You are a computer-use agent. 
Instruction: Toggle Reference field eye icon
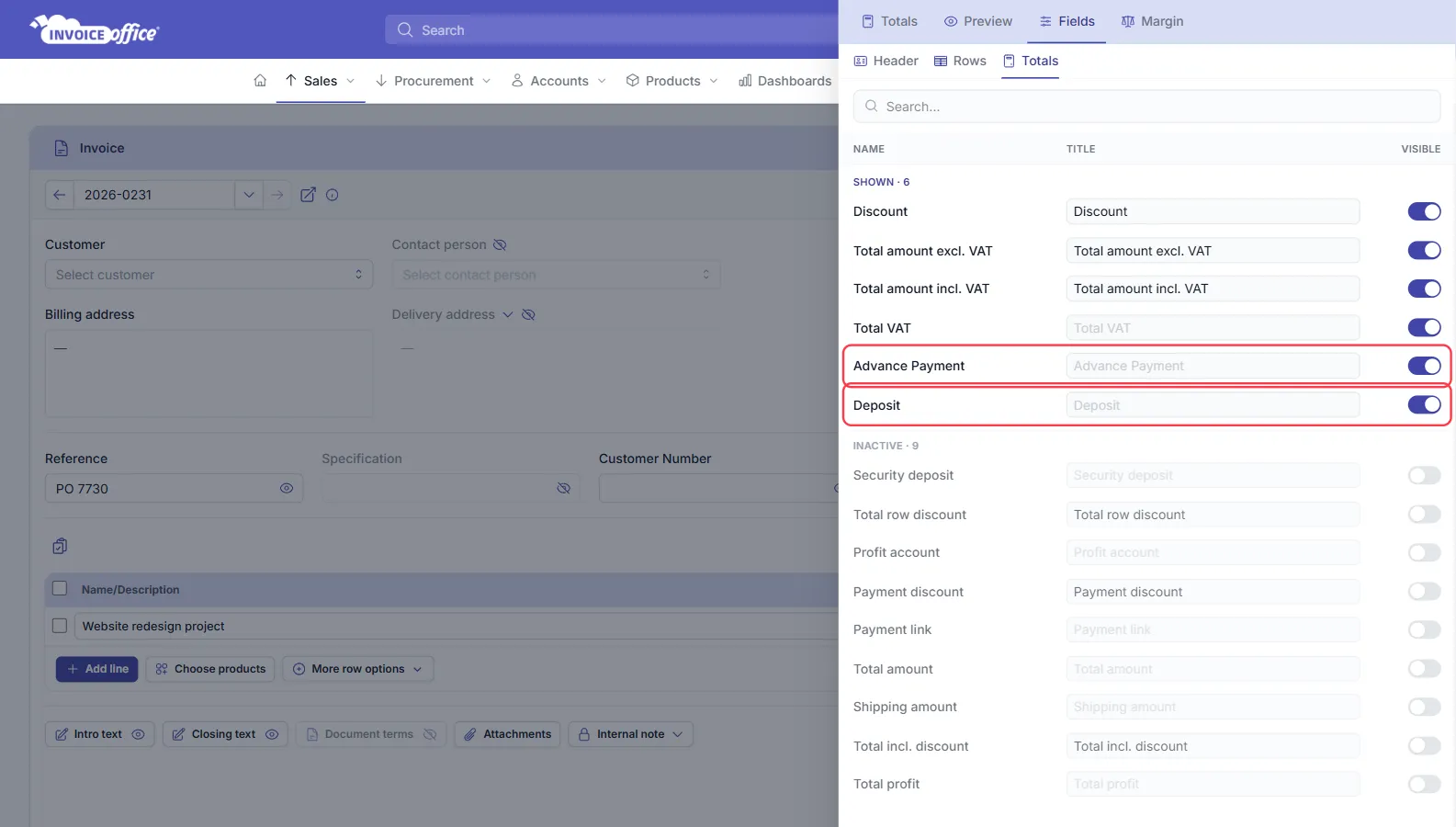click(x=287, y=488)
